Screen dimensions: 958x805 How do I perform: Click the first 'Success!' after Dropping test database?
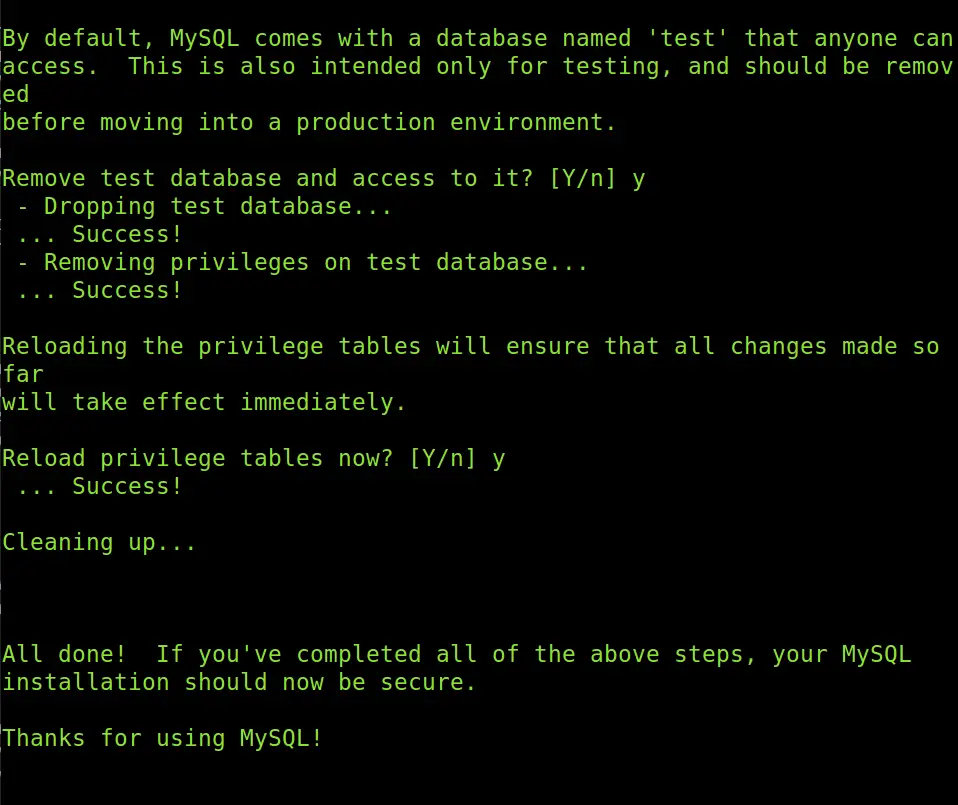pyautogui.click(x=127, y=235)
